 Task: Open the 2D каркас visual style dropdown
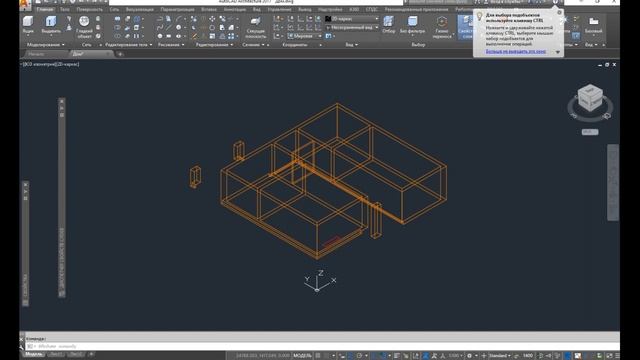tap(353, 19)
